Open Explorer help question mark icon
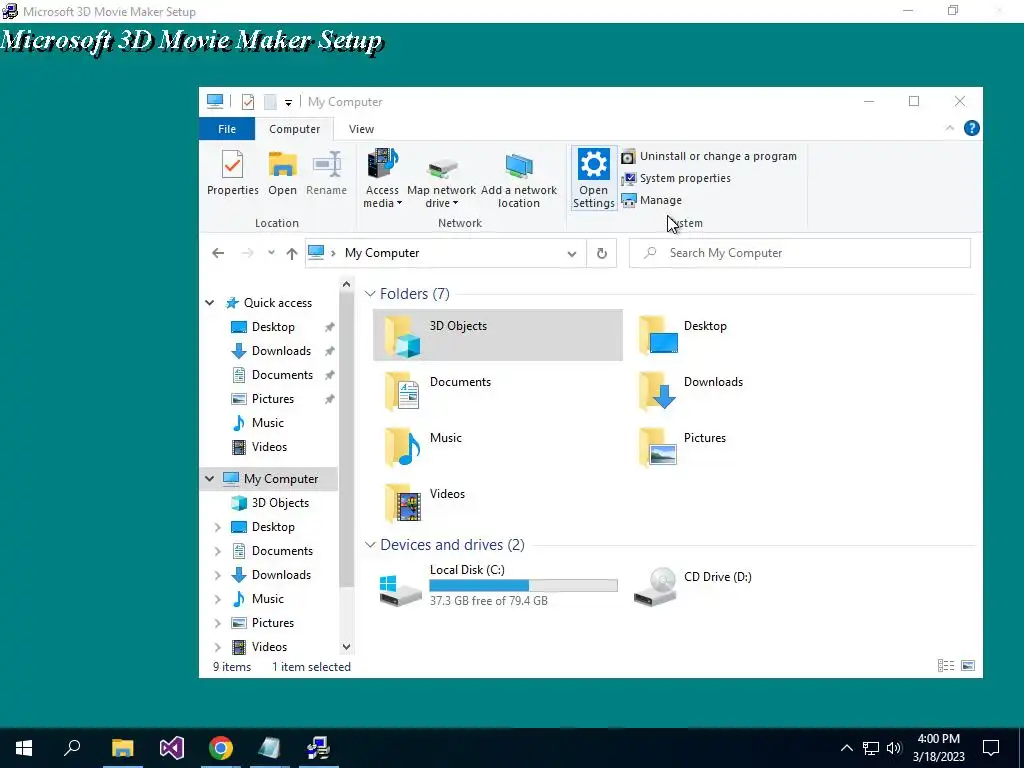1024x768 pixels. tap(972, 129)
